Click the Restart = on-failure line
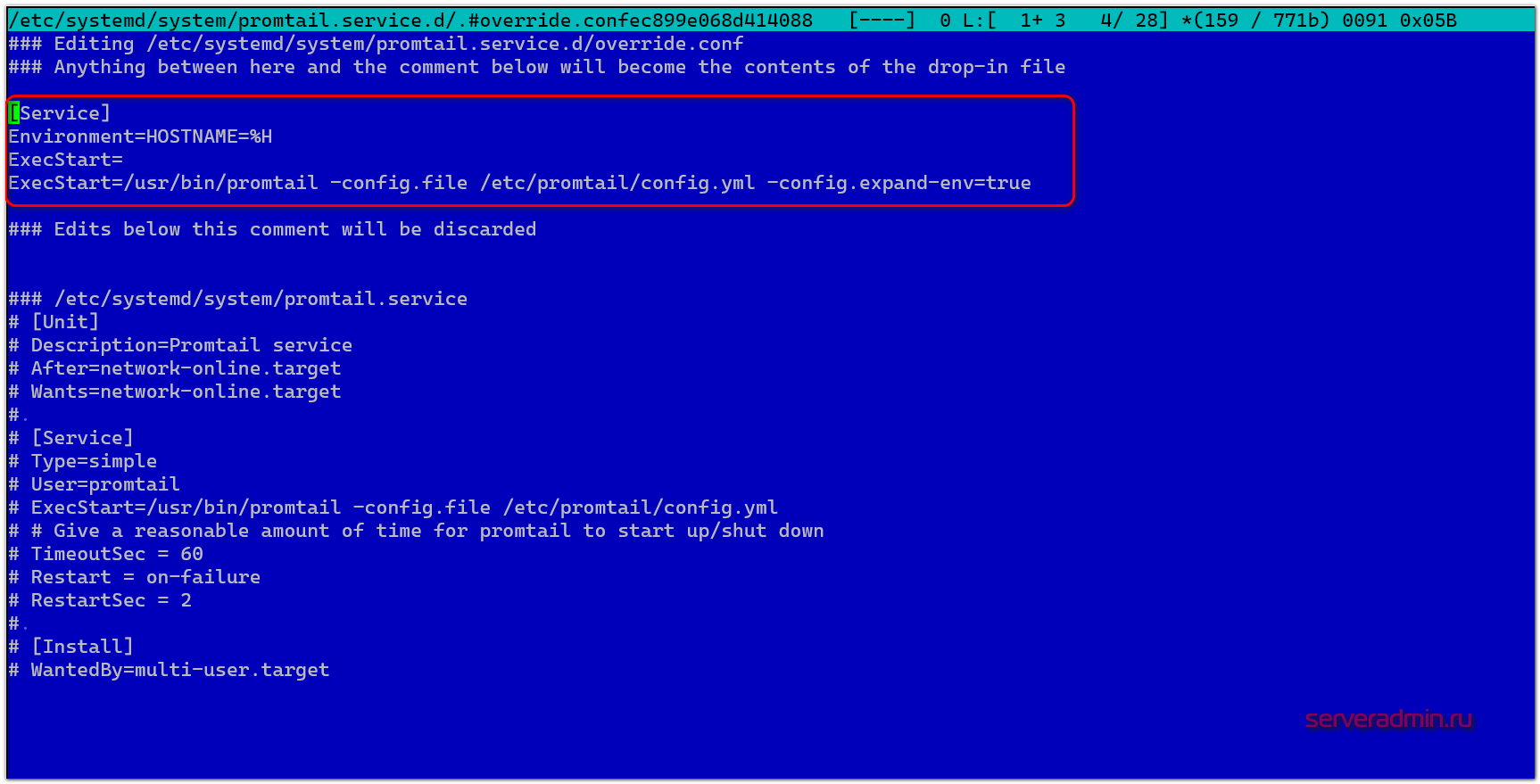 [x=145, y=577]
